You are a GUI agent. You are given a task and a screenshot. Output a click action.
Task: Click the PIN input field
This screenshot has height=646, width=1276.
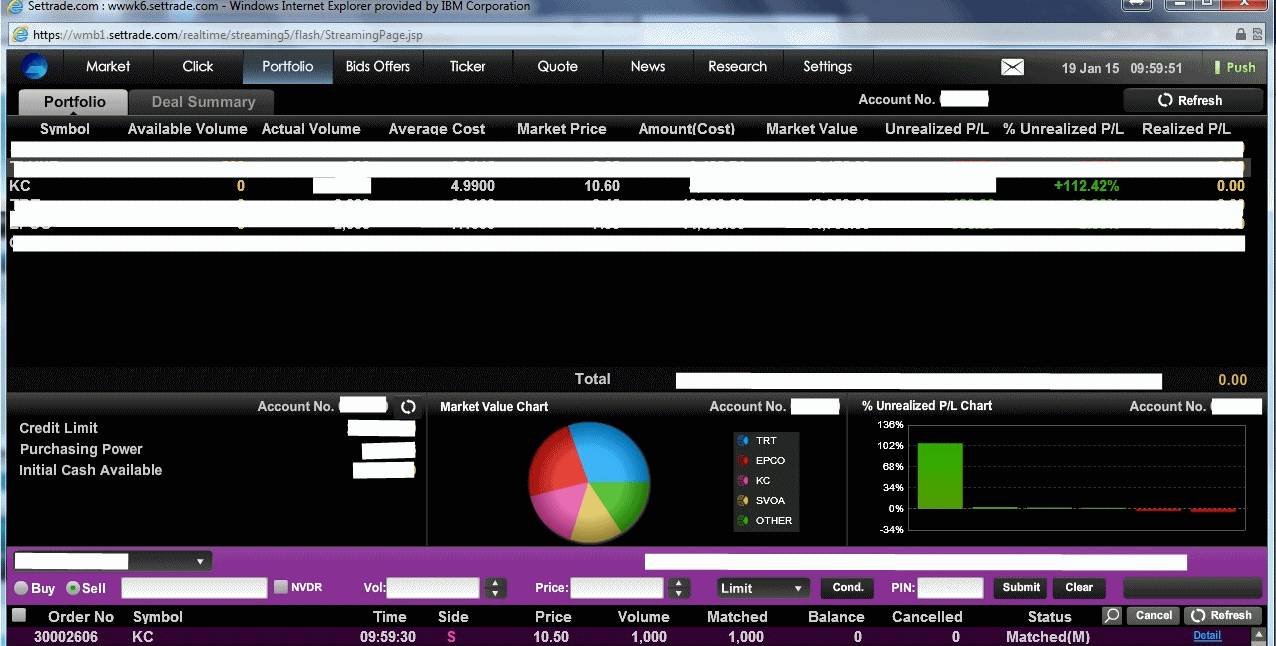[951, 588]
